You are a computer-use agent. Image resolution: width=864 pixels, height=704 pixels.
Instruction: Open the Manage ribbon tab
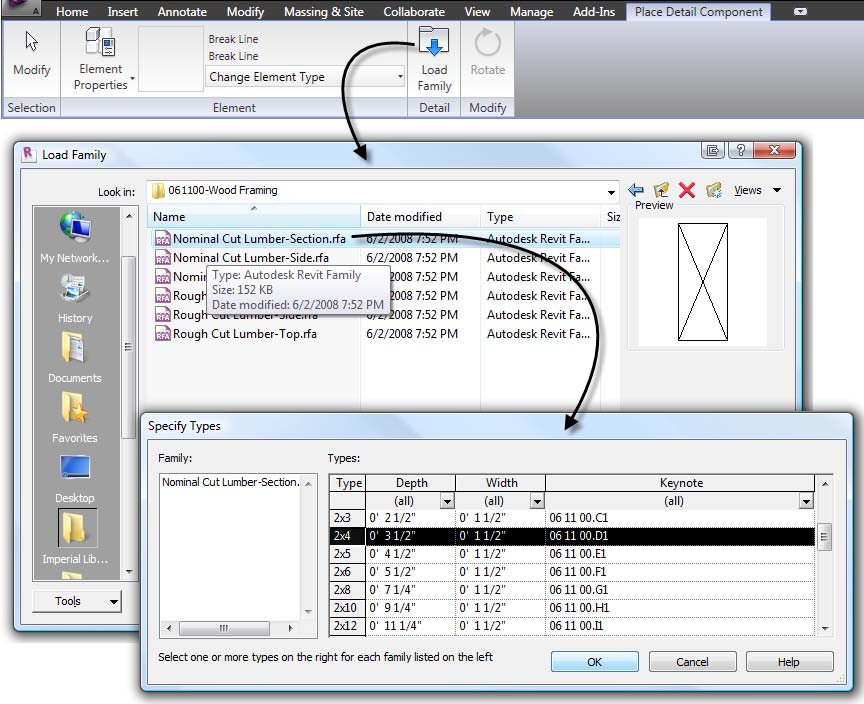click(x=531, y=12)
